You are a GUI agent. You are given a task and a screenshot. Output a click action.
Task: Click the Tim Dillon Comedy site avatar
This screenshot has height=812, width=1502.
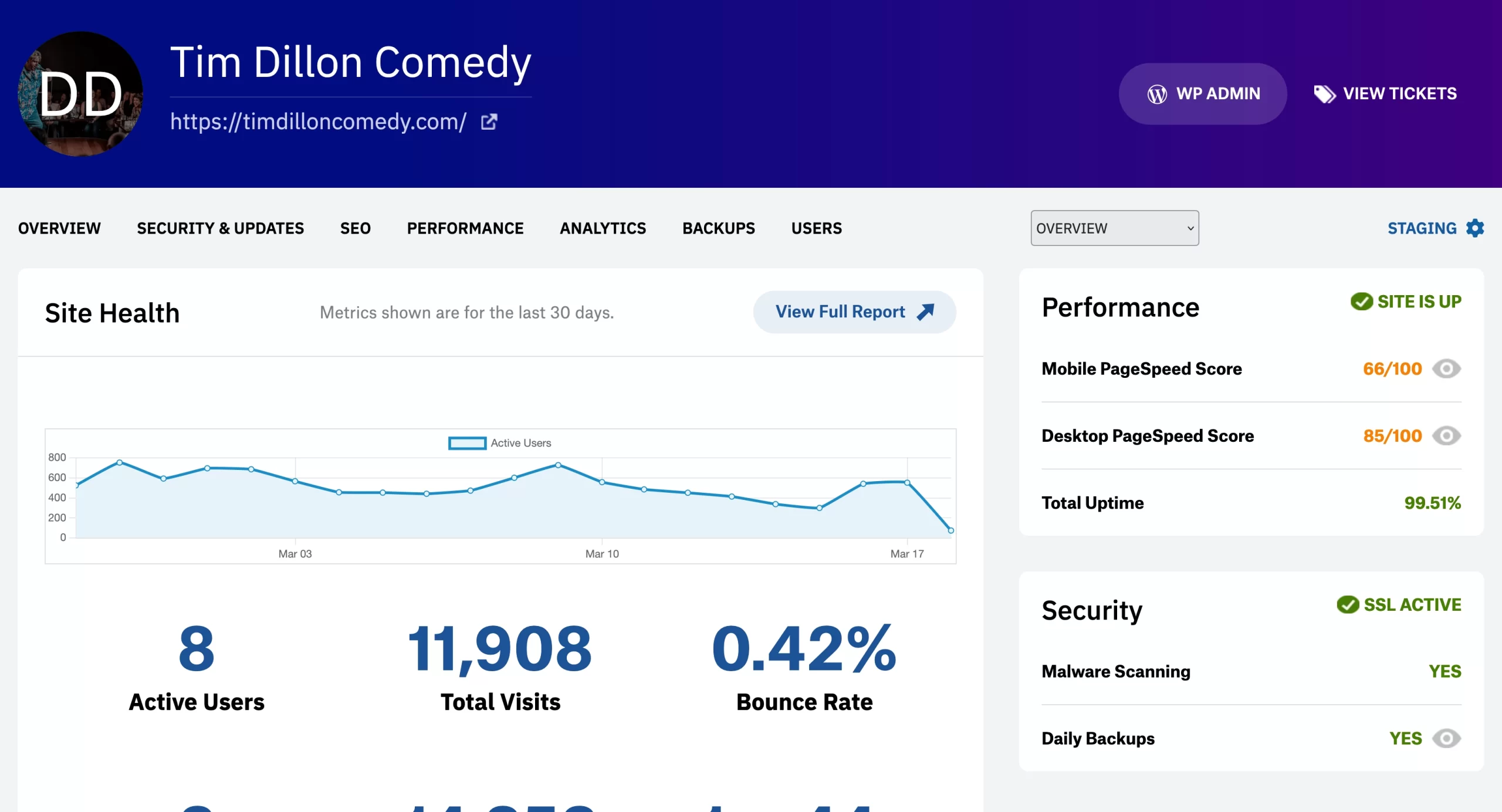coord(80,94)
